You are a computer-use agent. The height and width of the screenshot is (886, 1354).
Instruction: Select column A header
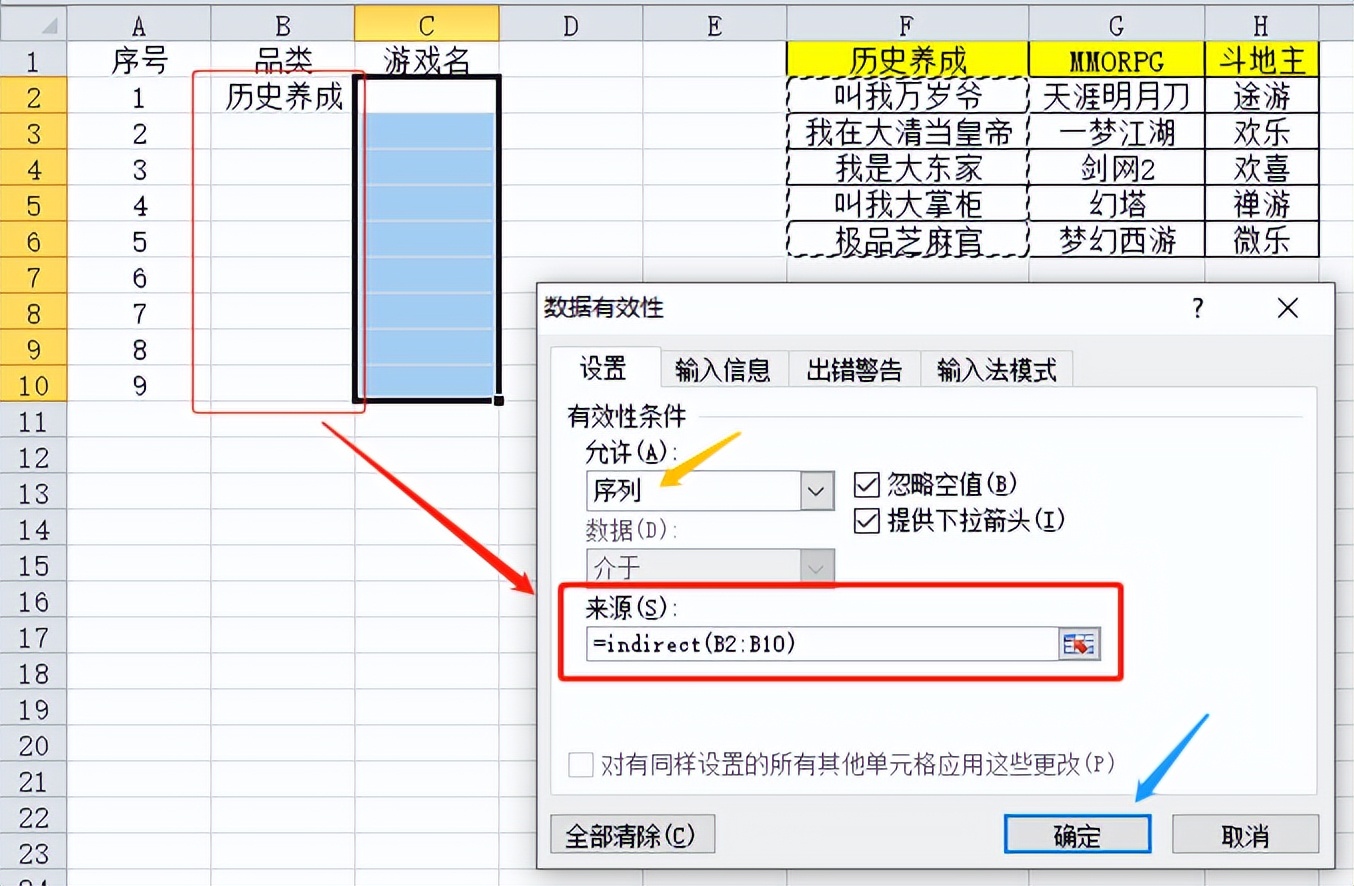pyautogui.click(x=139, y=24)
